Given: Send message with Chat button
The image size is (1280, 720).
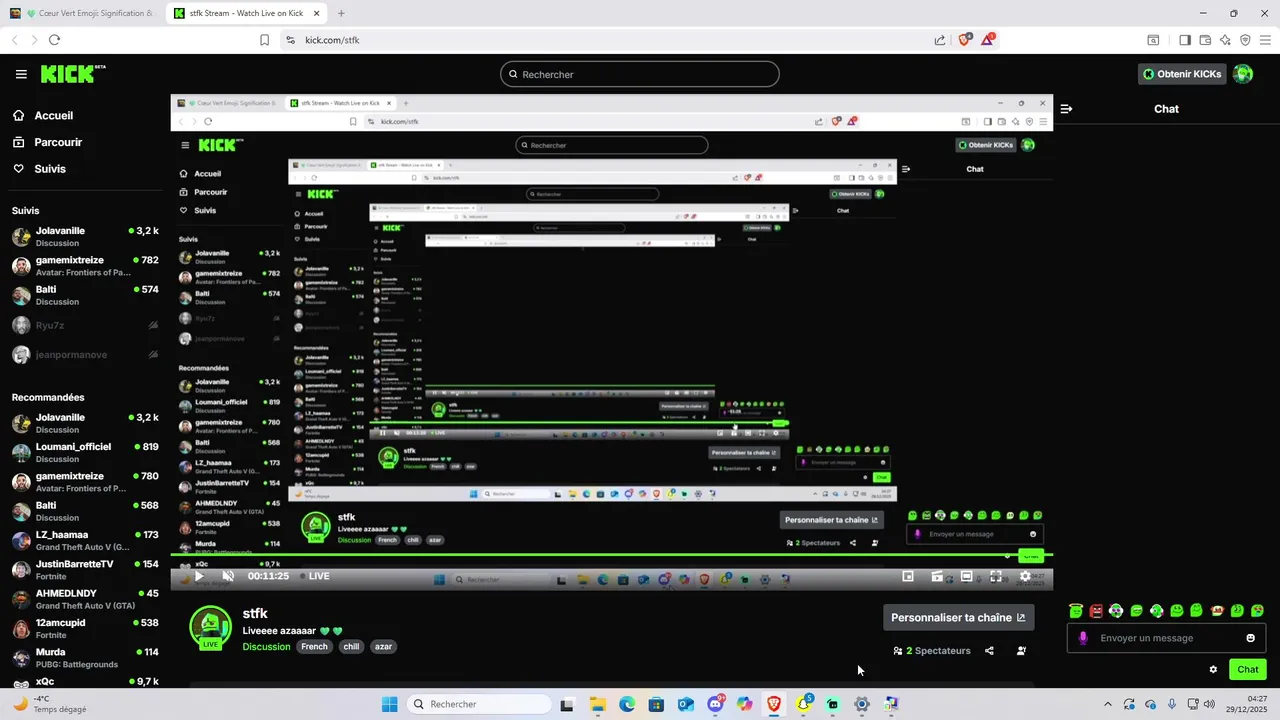Looking at the screenshot, I should pos(1248,670).
